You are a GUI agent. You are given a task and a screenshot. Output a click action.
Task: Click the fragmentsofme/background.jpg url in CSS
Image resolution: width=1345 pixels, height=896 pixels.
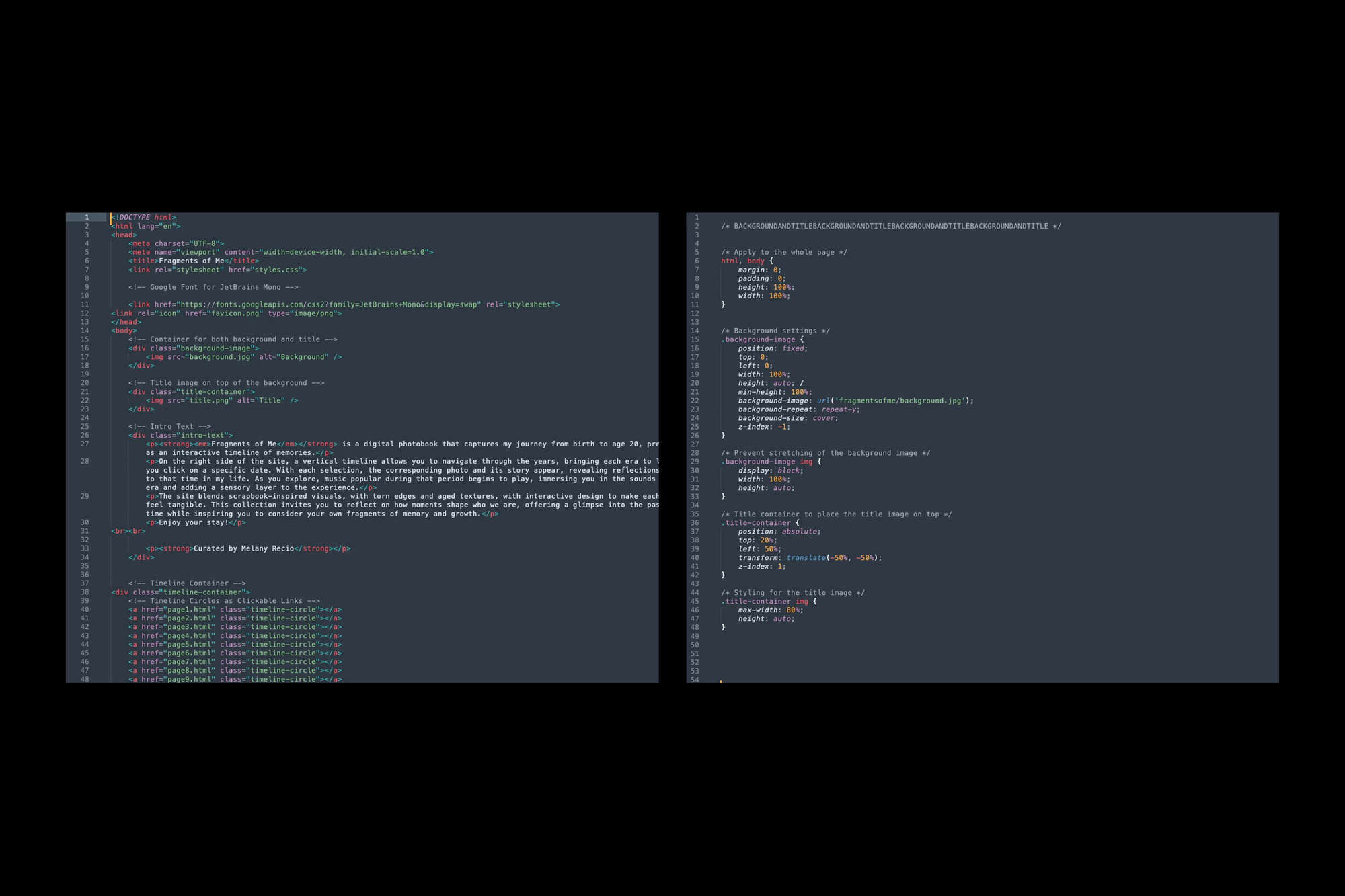pos(901,401)
